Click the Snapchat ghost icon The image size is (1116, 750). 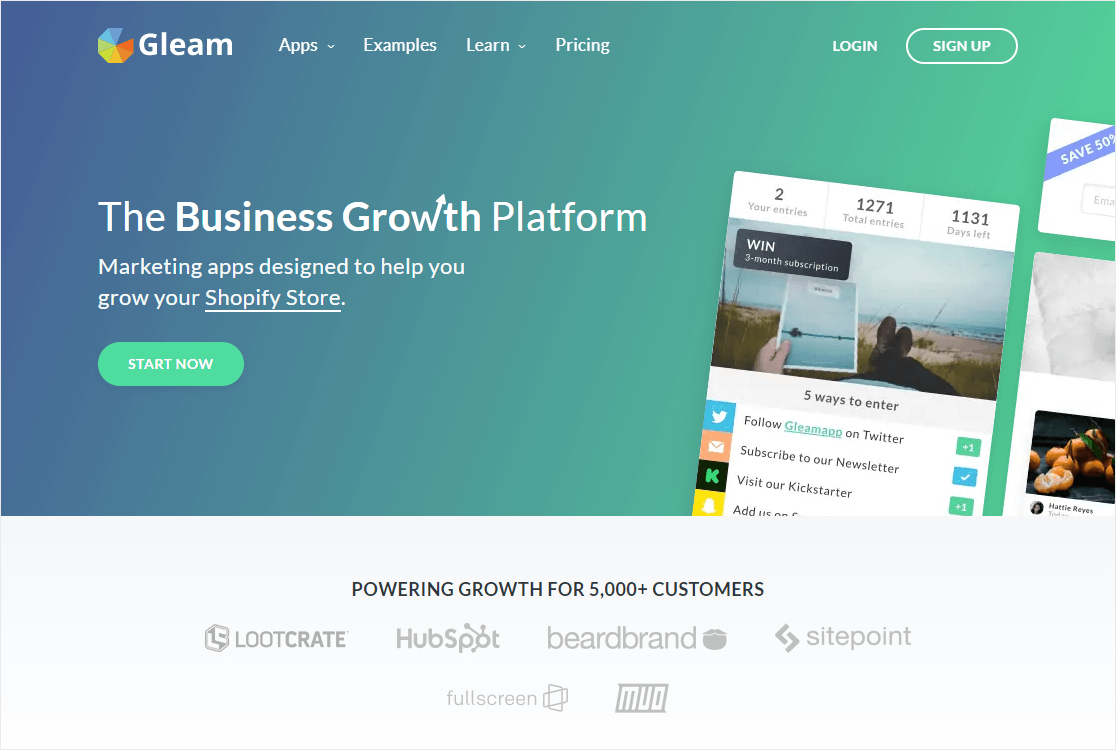click(708, 504)
